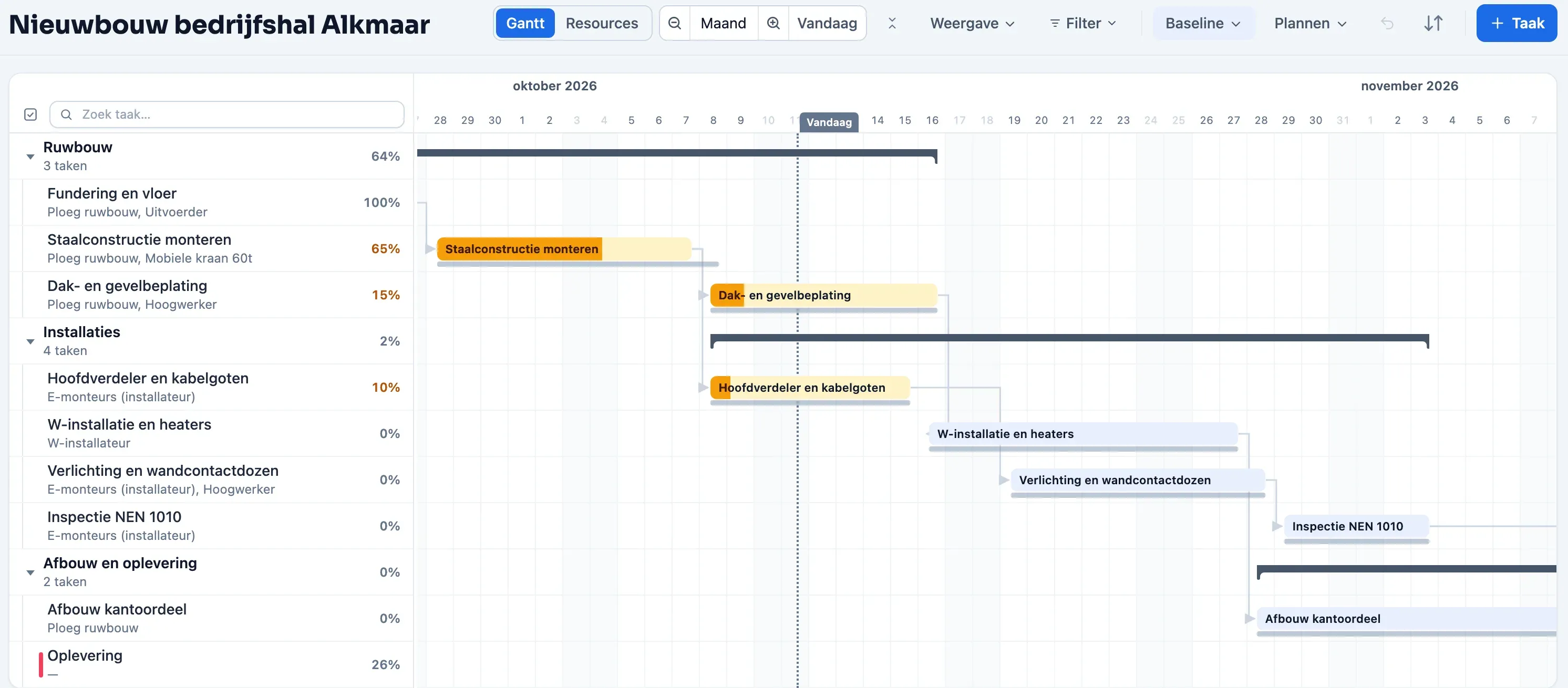Select the Staalconstructie monteren list row
Image resolution: width=1568 pixels, height=688 pixels.
[x=211, y=249]
